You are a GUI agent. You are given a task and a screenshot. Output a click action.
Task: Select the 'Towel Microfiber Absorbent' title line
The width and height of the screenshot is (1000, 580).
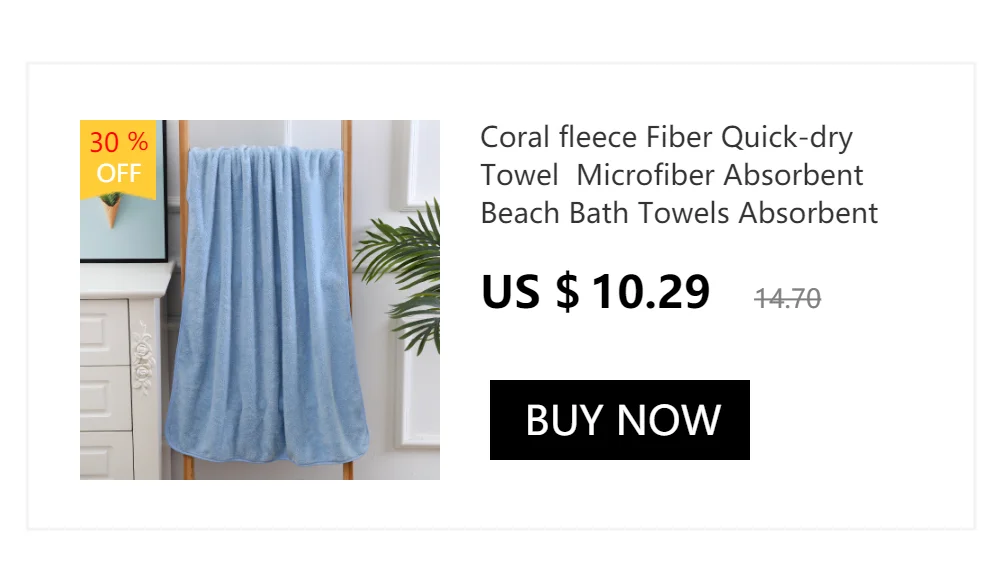pos(672,175)
